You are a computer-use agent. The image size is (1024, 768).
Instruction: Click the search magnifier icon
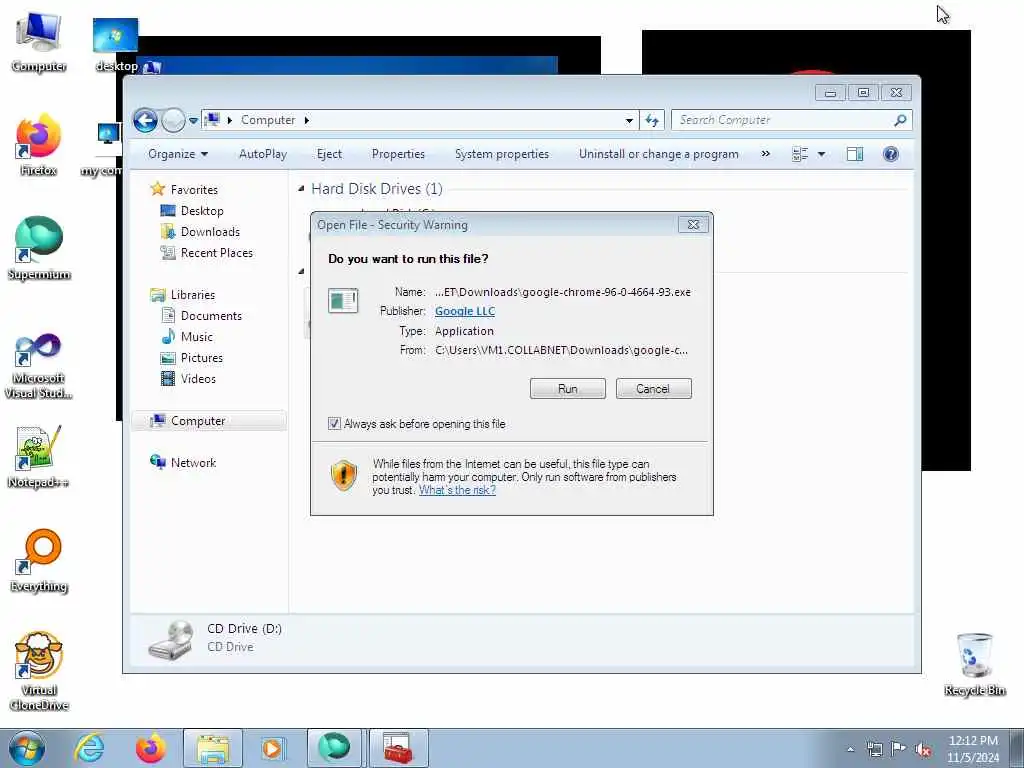click(x=901, y=120)
